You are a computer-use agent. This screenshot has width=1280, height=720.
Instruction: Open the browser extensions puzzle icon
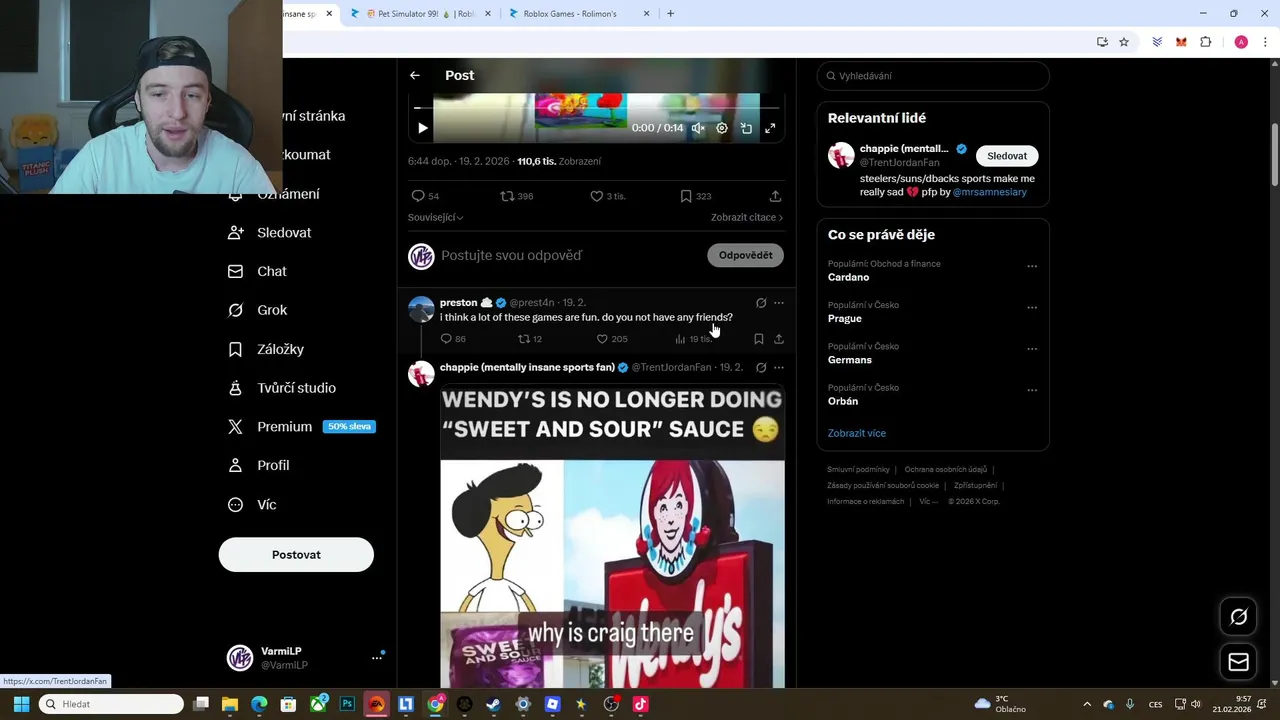(1205, 42)
